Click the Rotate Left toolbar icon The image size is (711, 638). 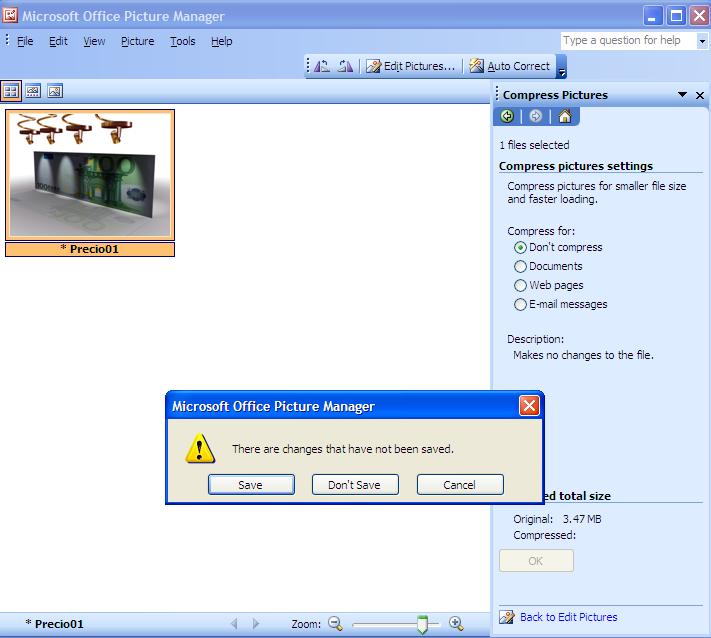pos(321,66)
